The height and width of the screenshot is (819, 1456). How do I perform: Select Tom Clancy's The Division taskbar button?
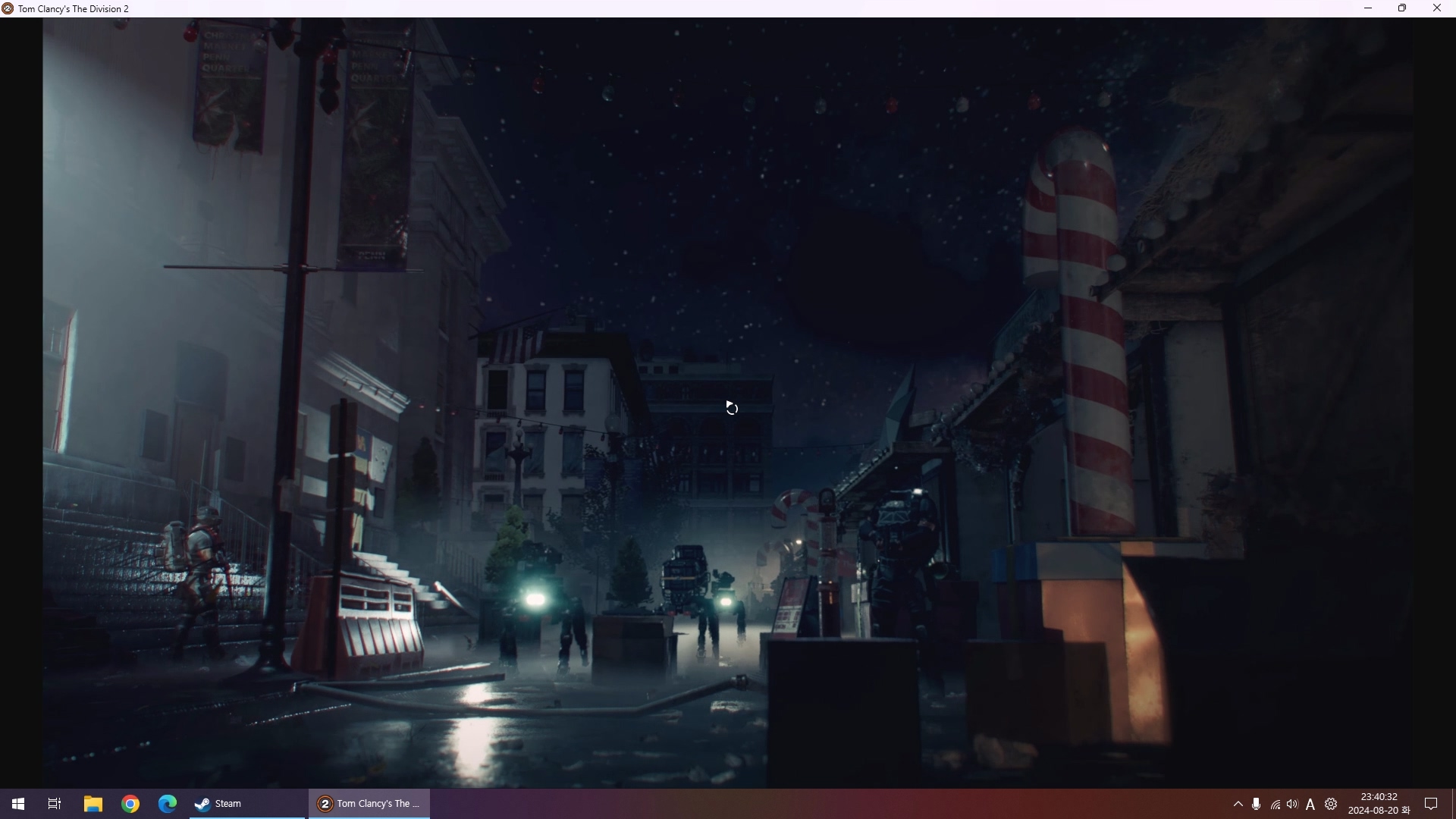click(x=369, y=804)
